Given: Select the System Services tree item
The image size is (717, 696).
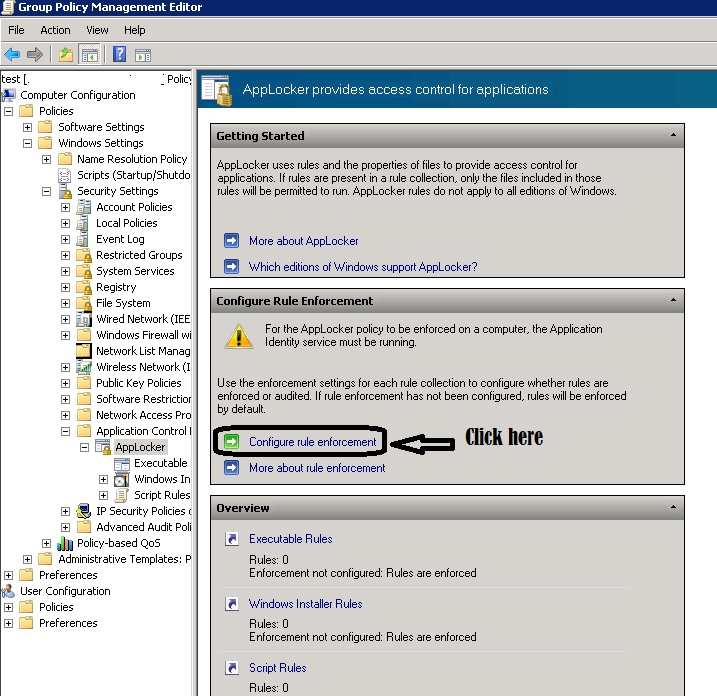Looking at the screenshot, I should click(x=135, y=271).
